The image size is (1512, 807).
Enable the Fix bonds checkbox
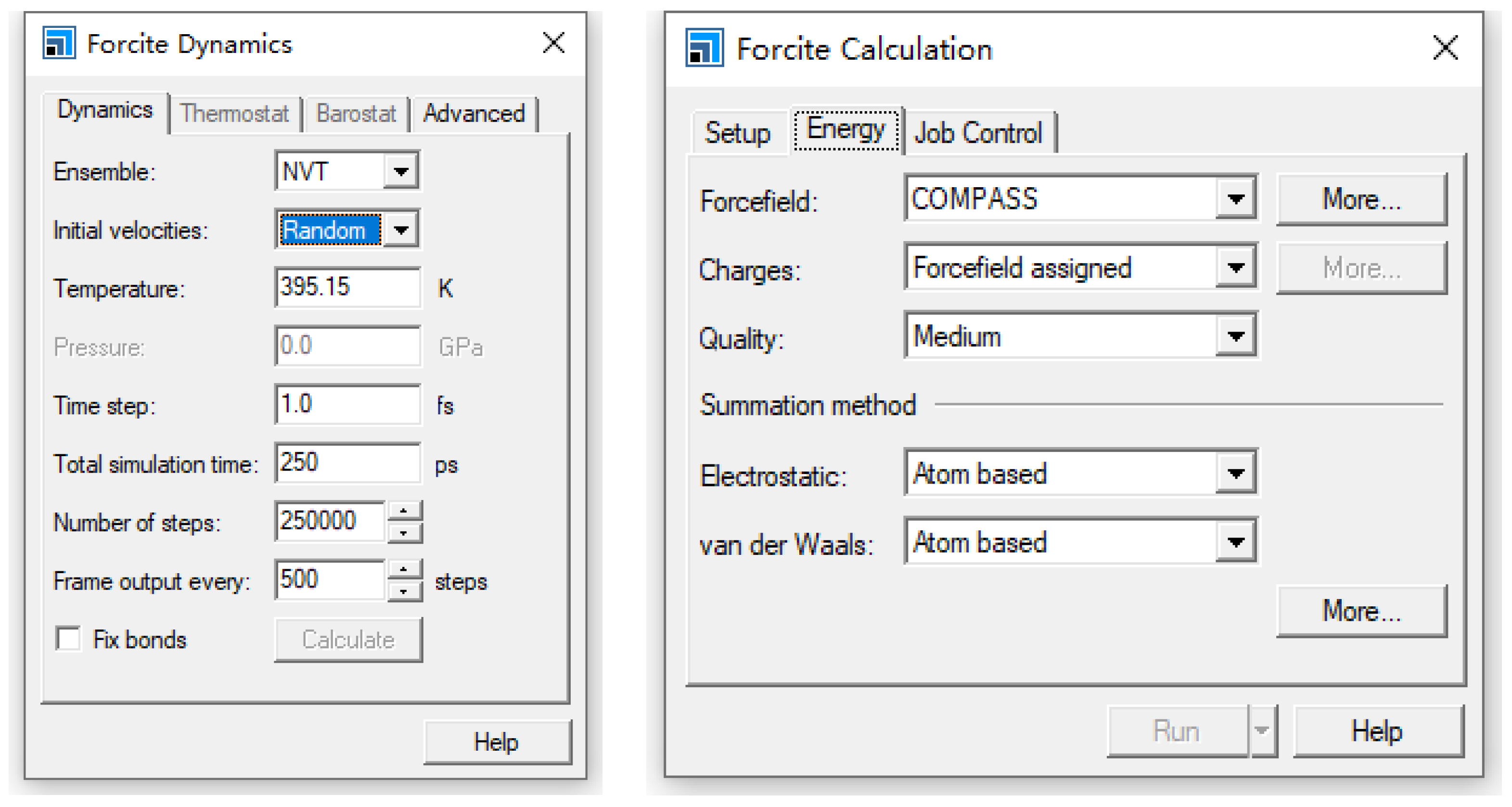[68, 639]
